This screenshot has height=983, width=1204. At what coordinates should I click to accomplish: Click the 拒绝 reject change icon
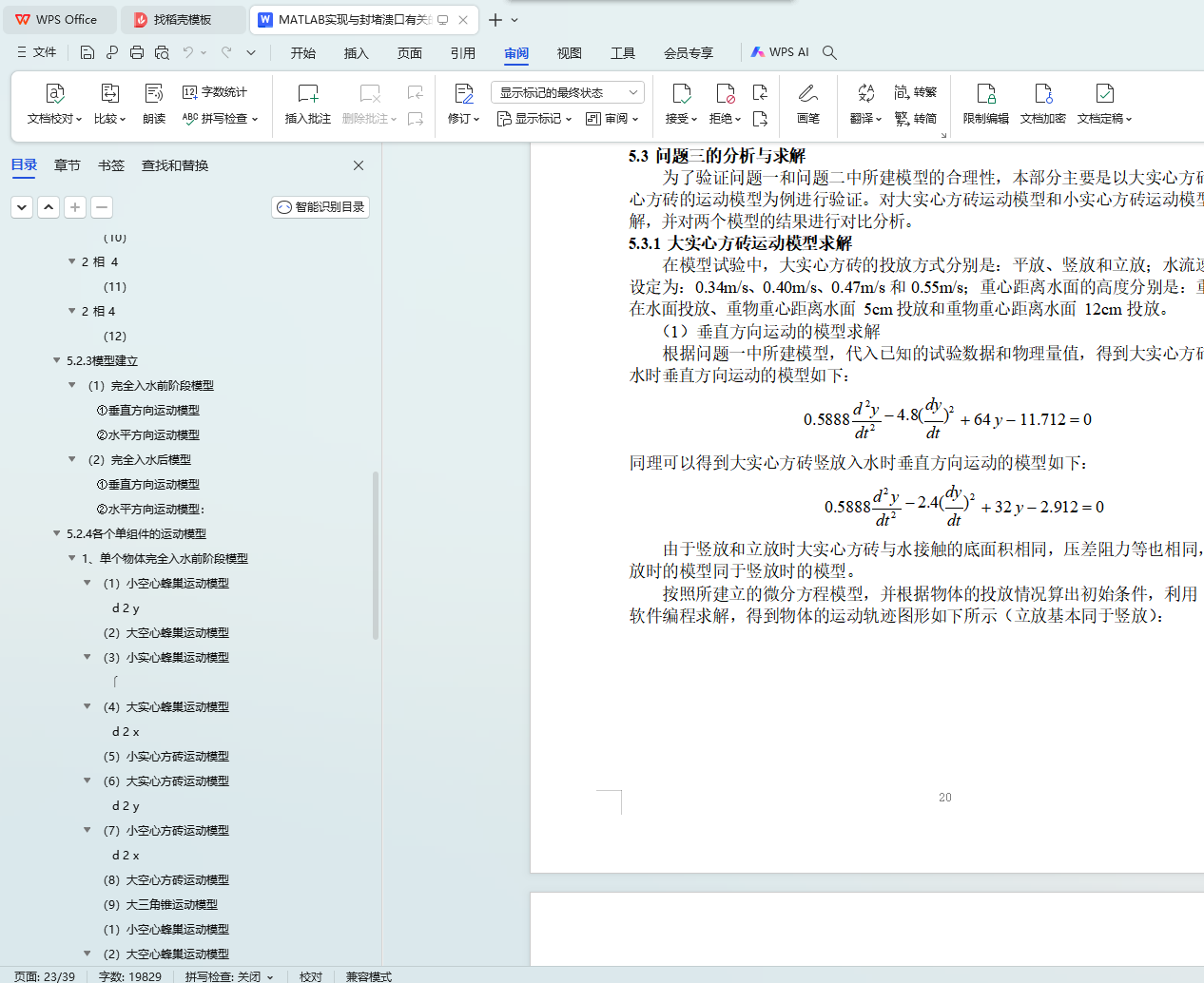coord(725,93)
